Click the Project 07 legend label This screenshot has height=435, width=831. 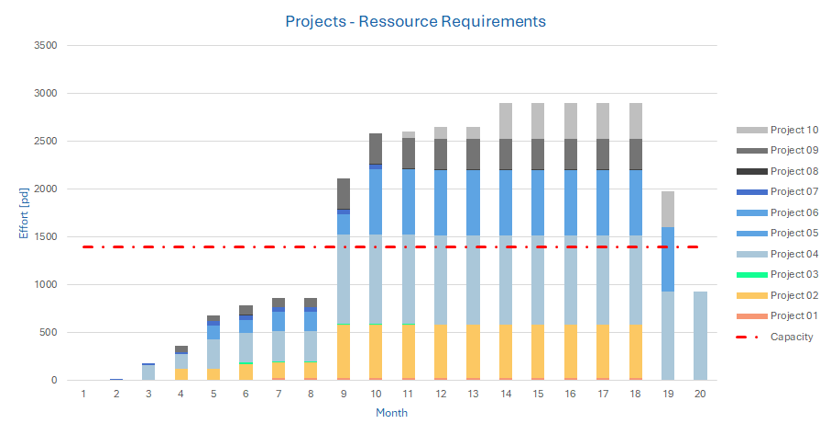[794, 192]
